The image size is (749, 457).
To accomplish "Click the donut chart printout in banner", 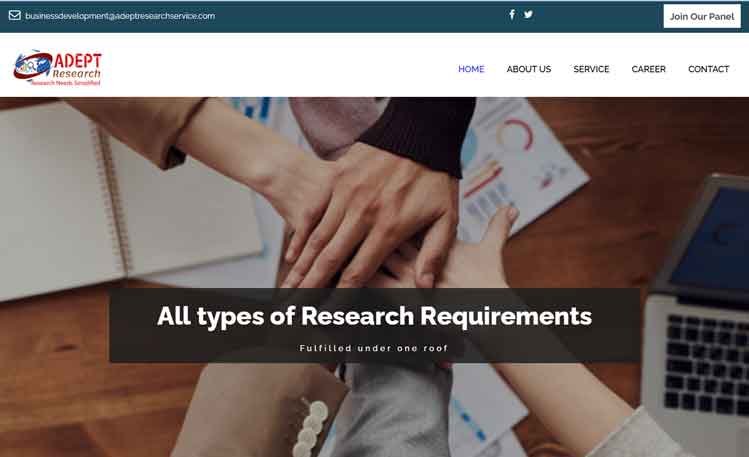I will pyautogui.click(x=515, y=135).
